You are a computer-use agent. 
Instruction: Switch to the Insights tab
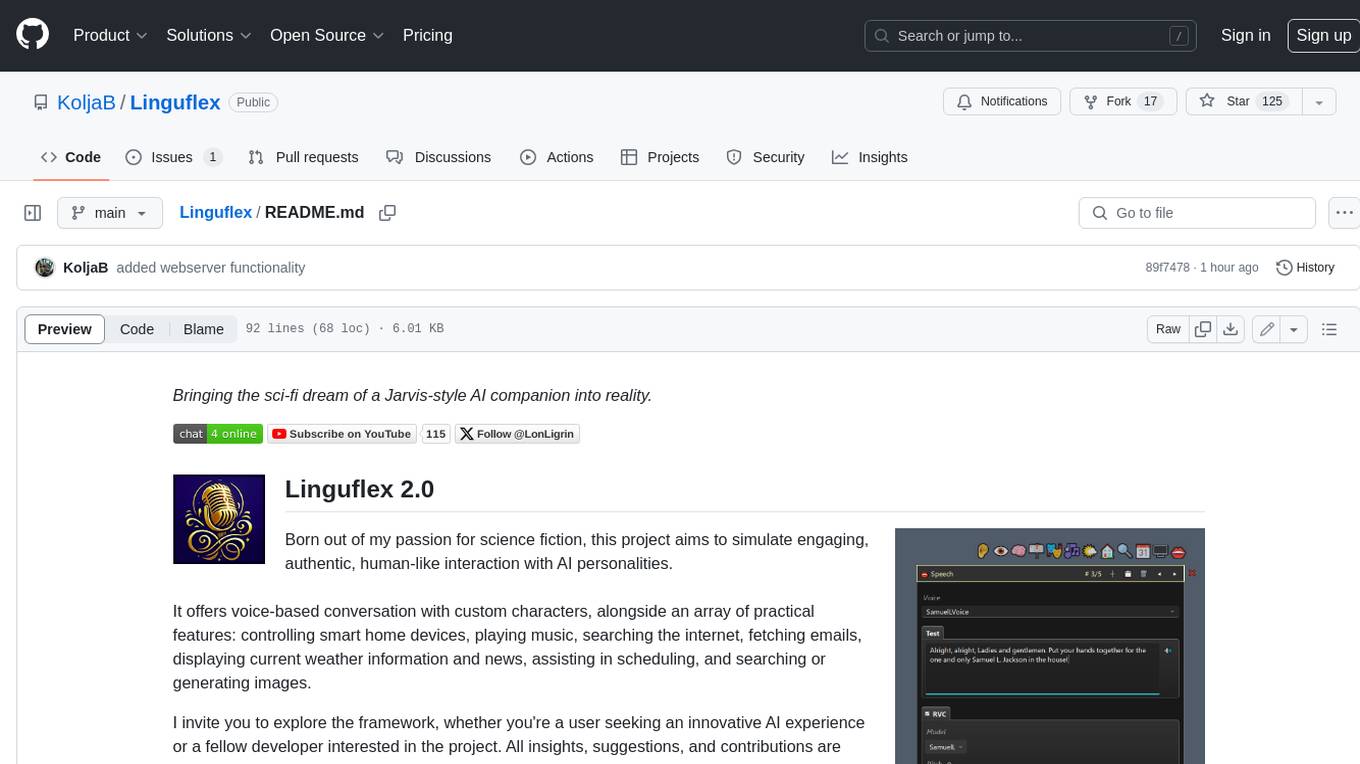click(870, 157)
